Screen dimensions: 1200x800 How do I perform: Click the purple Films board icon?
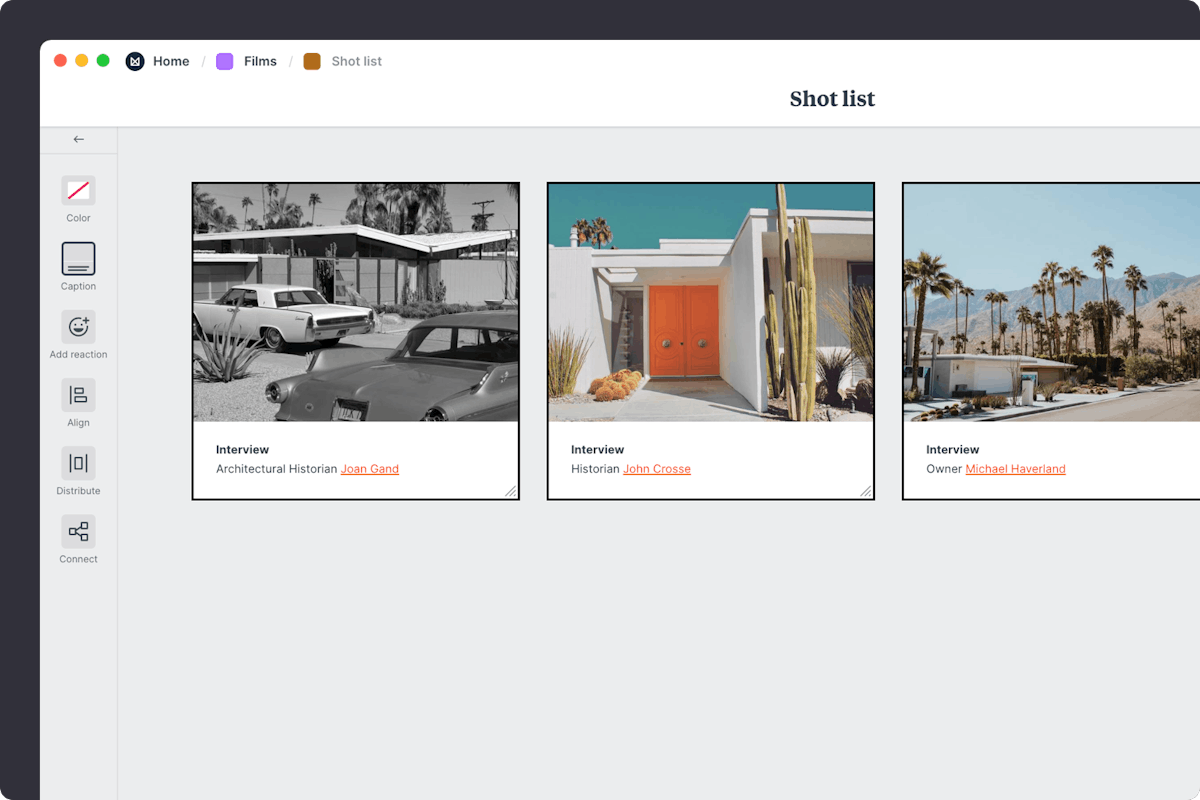tap(224, 61)
